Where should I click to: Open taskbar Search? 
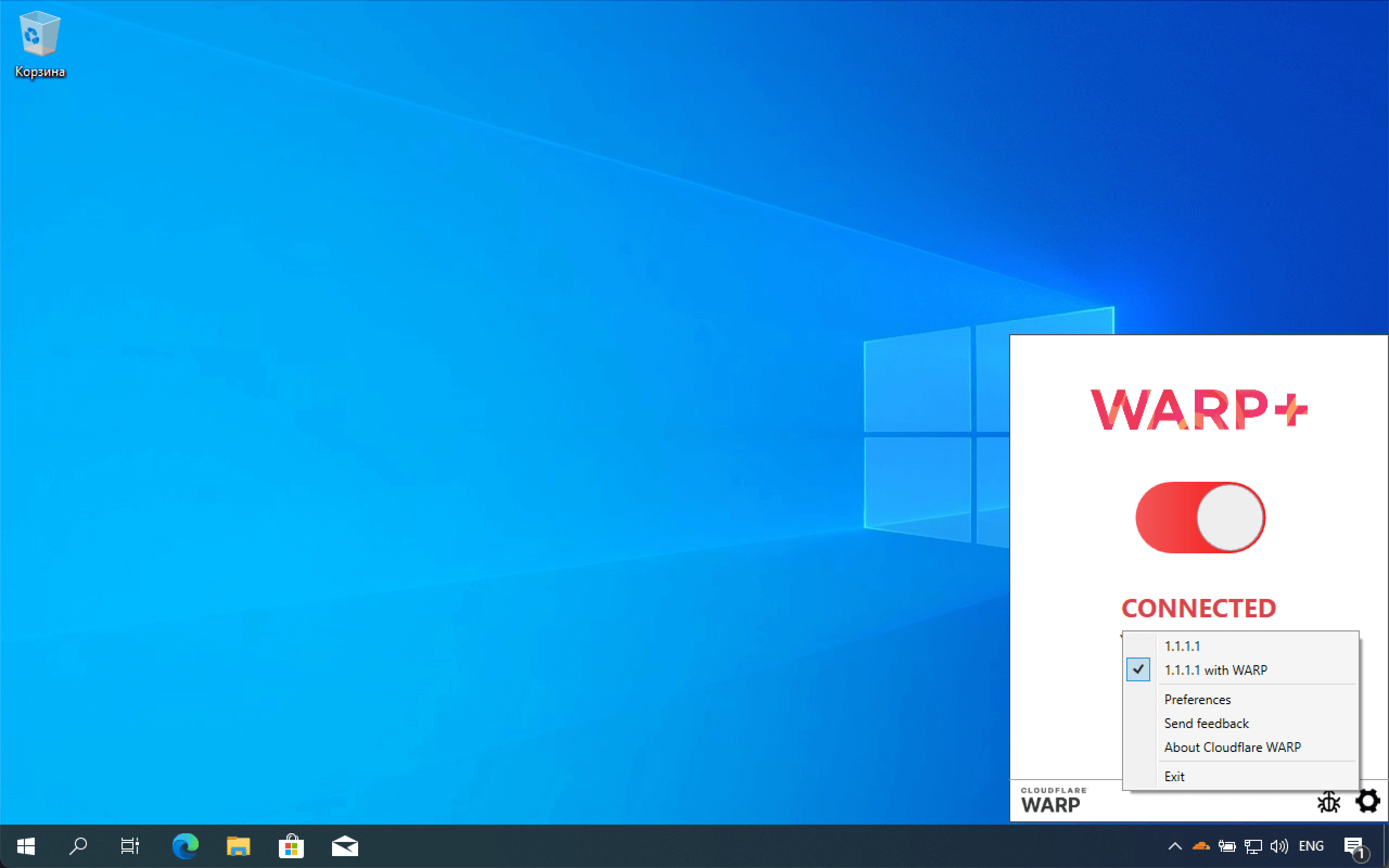point(78,846)
